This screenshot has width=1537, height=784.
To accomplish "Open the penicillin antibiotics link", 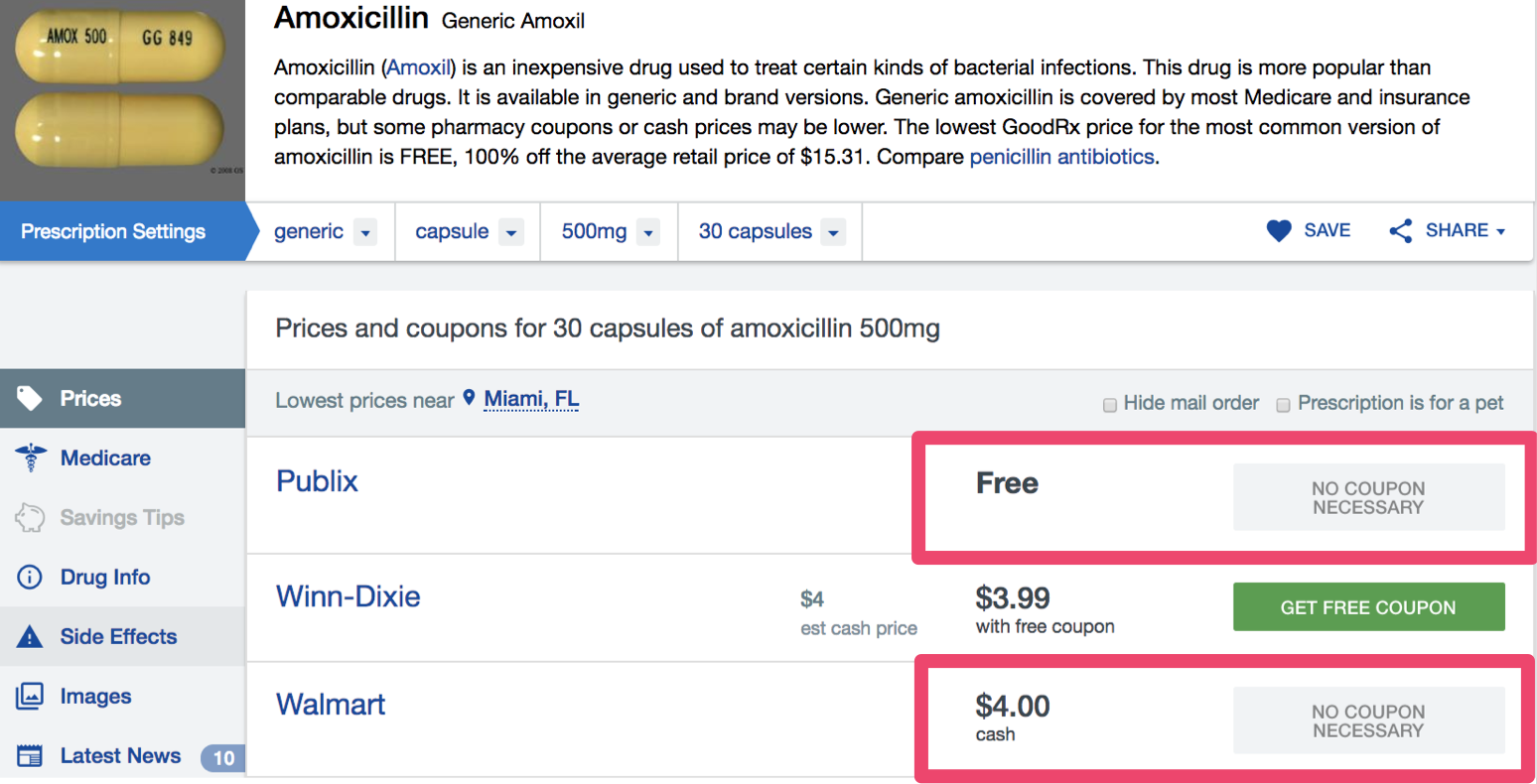I will tap(1061, 157).
